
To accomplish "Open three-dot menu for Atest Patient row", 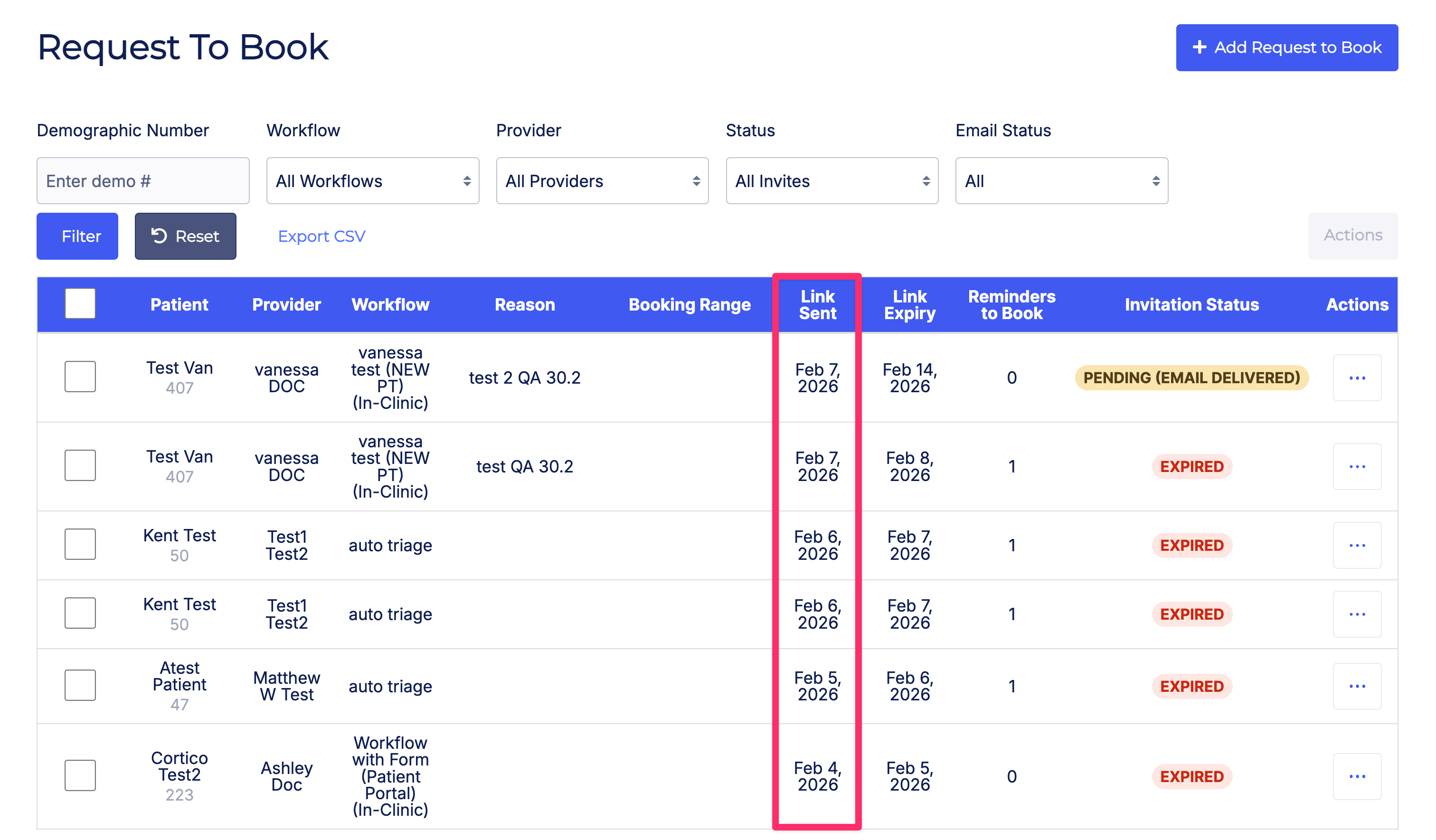I will click(1356, 686).
